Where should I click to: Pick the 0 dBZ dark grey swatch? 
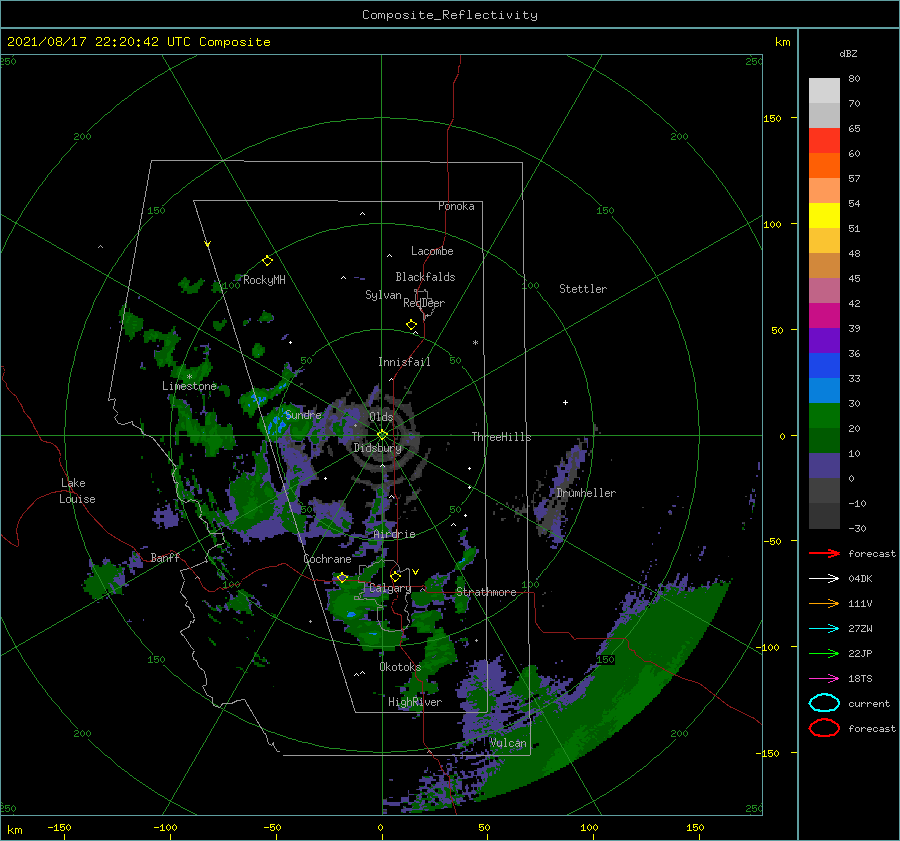[x=824, y=491]
